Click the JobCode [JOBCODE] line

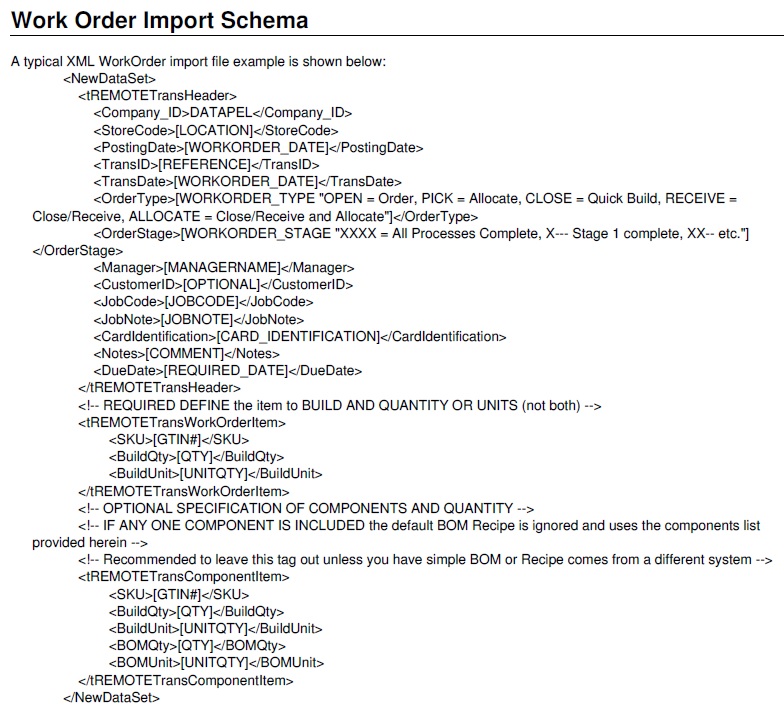pyautogui.click(x=203, y=302)
